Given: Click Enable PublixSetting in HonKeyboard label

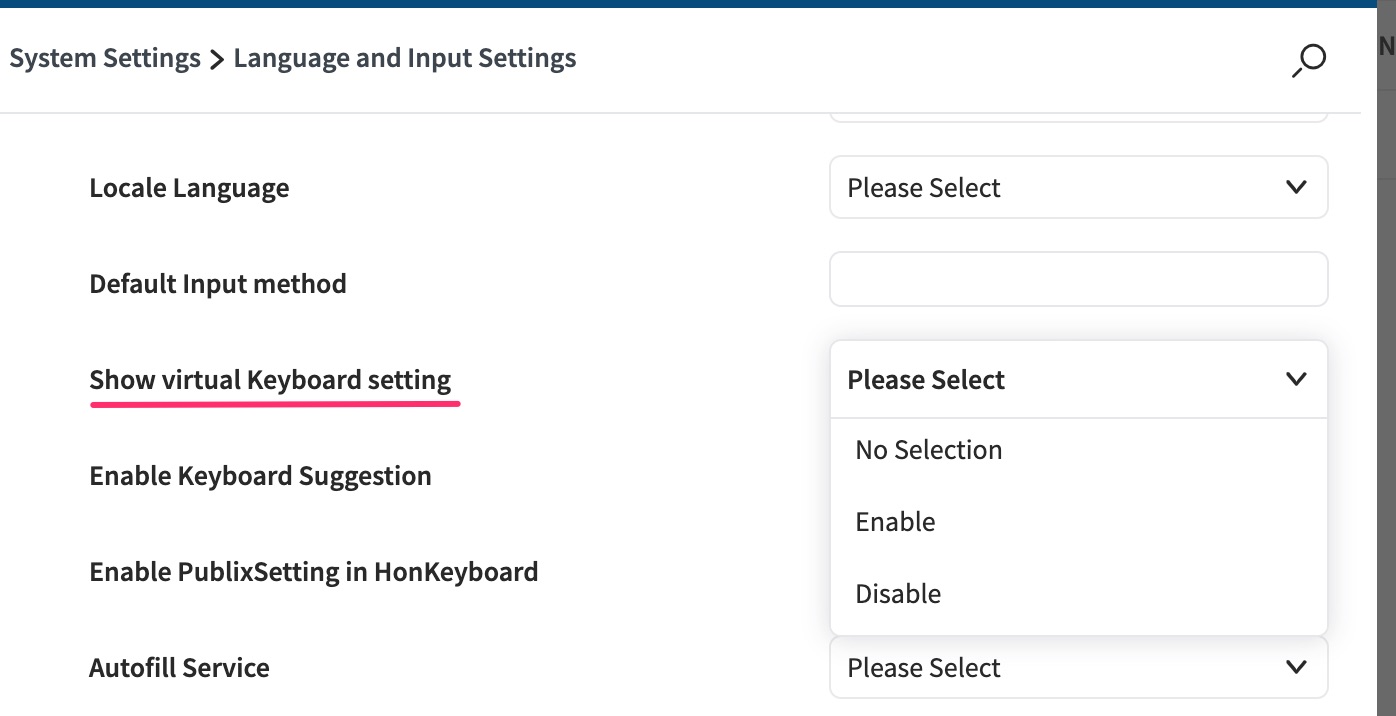Looking at the screenshot, I should 314,572.
